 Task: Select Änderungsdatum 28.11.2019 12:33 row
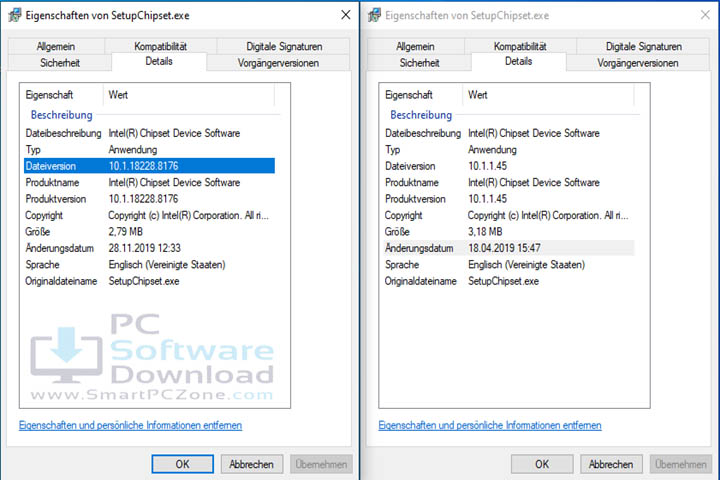[x=149, y=248]
